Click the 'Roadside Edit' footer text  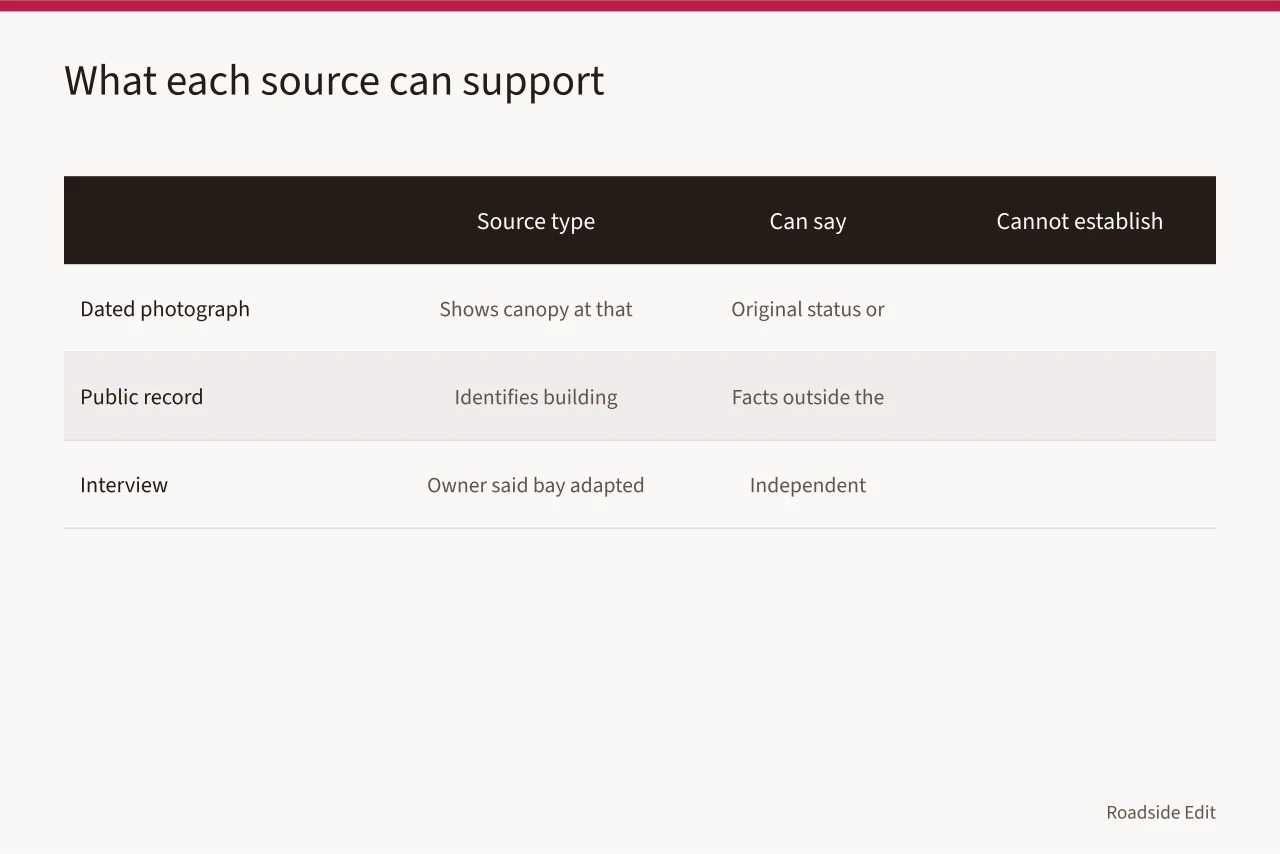tap(1161, 812)
